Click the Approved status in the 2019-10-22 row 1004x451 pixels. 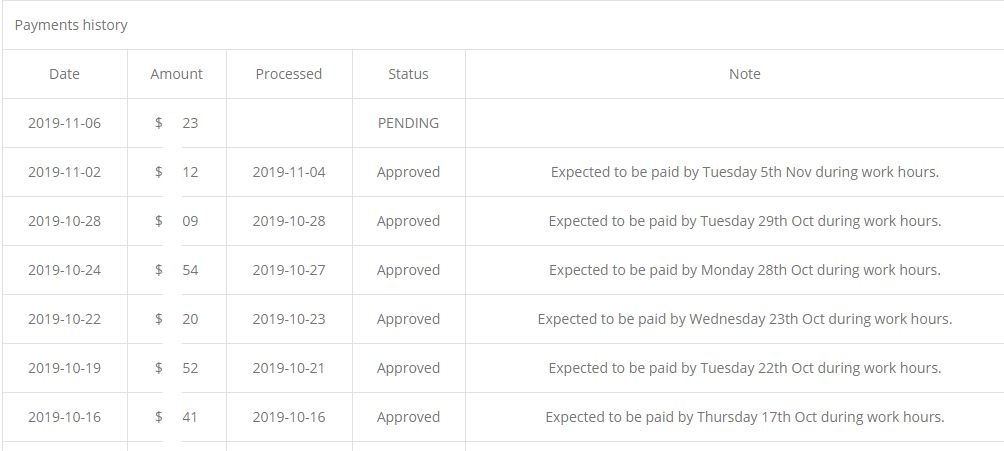tap(408, 319)
